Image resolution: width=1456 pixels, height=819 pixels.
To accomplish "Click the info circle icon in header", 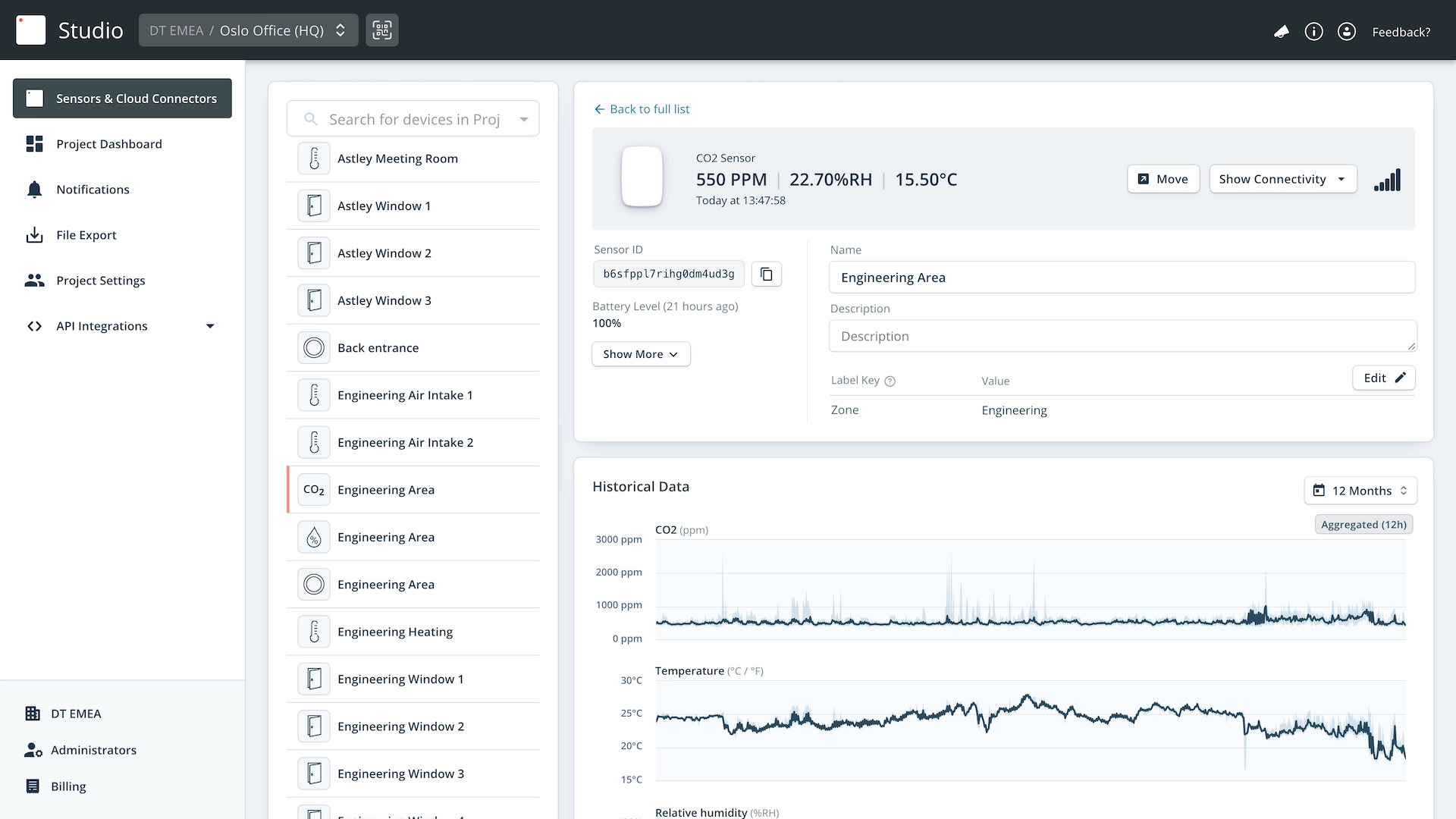I will pos(1313,31).
